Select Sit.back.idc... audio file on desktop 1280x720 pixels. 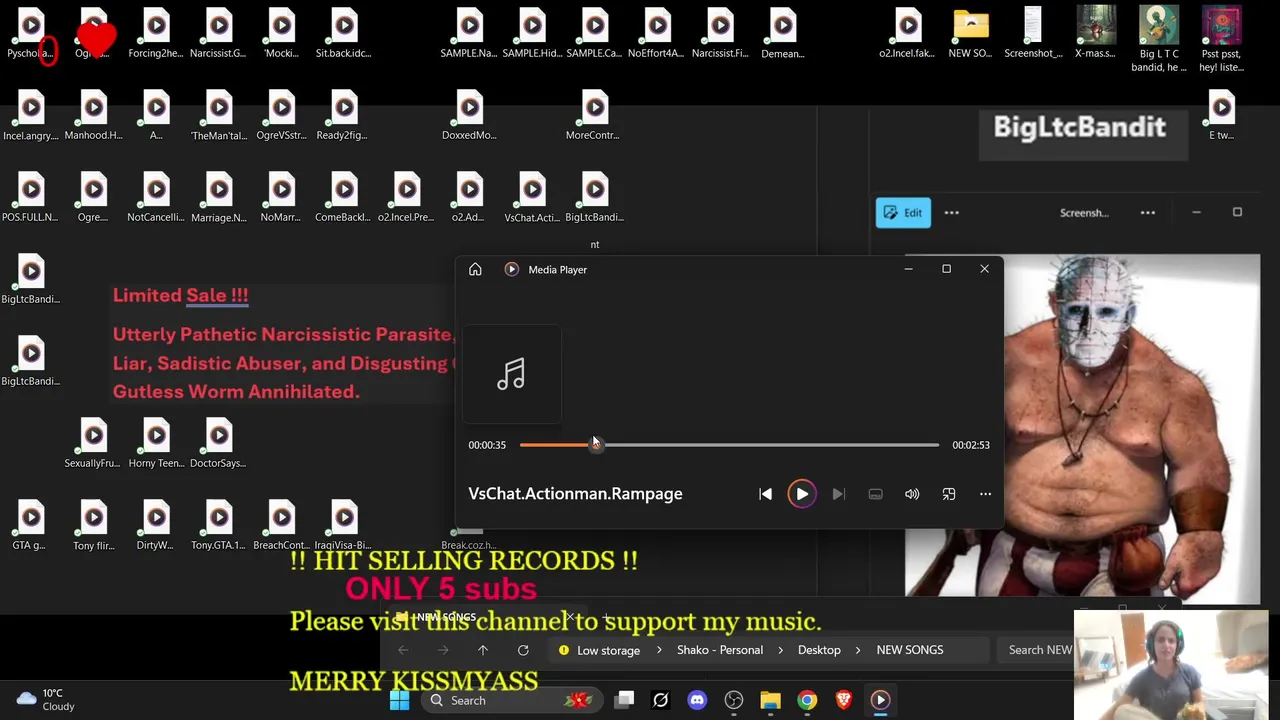(344, 34)
